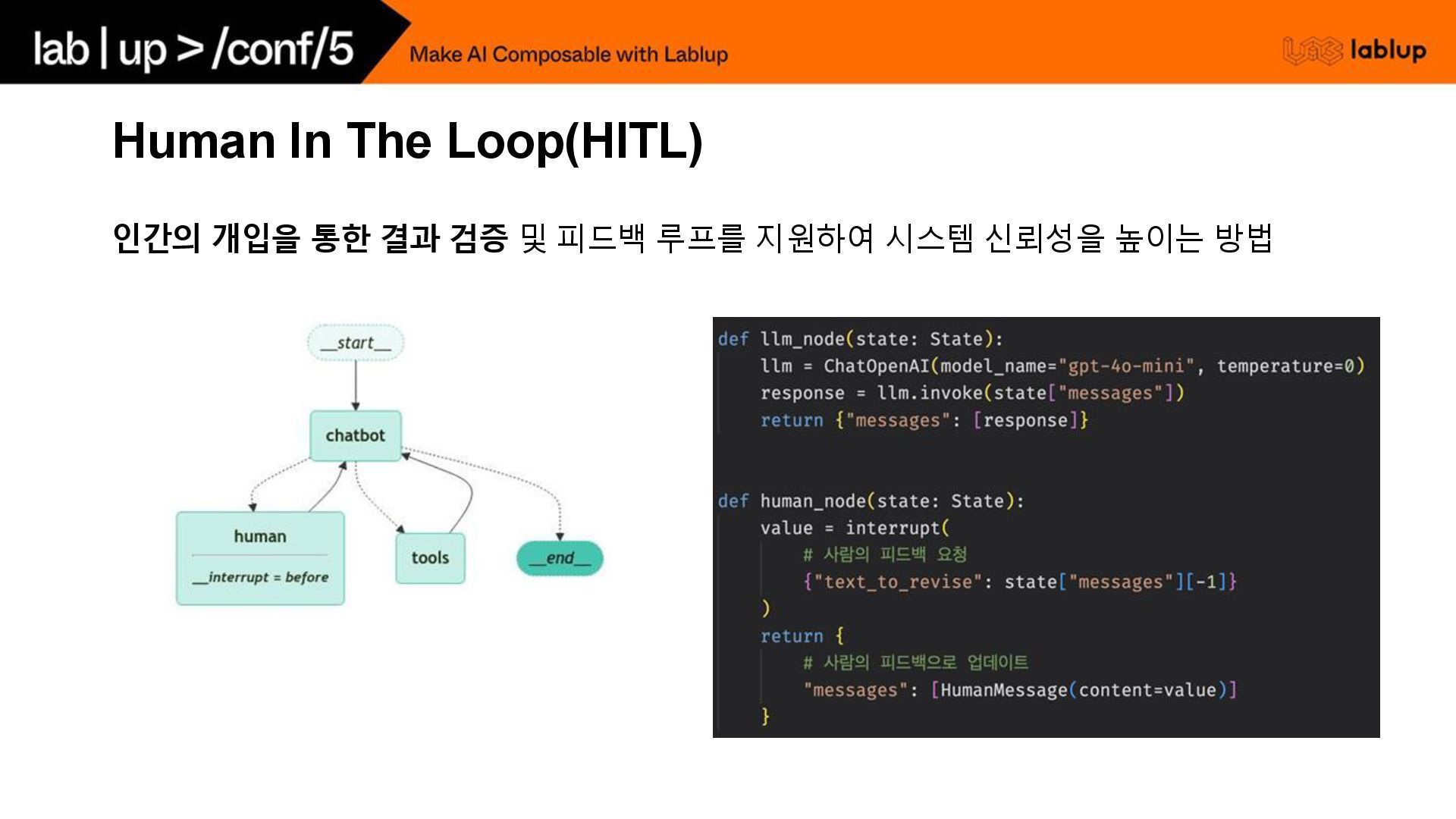Click the Korean text 시스템 신뢰성을 높이는 방법
The image size is (1456, 819).
pos(1077,238)
